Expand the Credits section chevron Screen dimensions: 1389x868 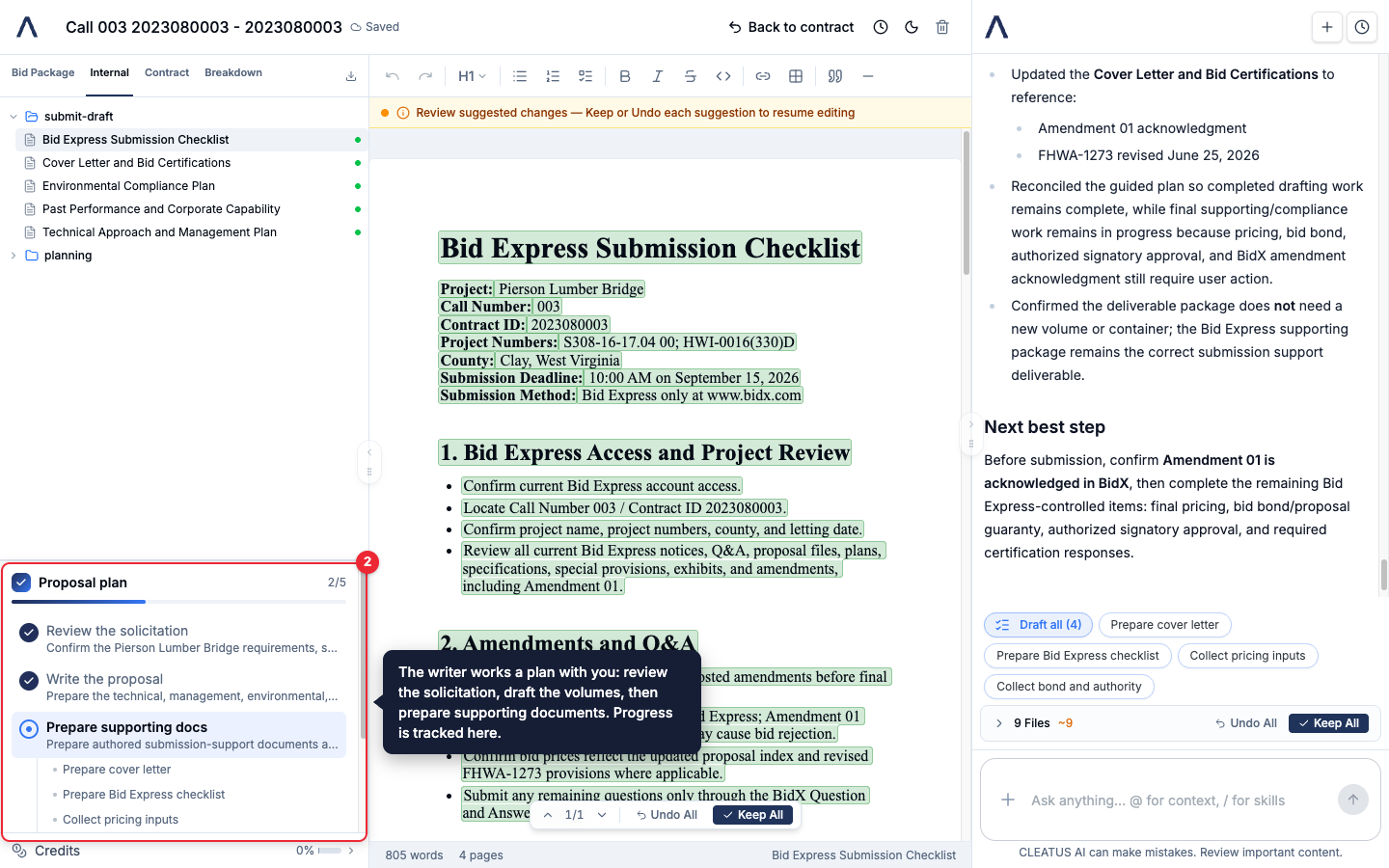coord(351,851)
